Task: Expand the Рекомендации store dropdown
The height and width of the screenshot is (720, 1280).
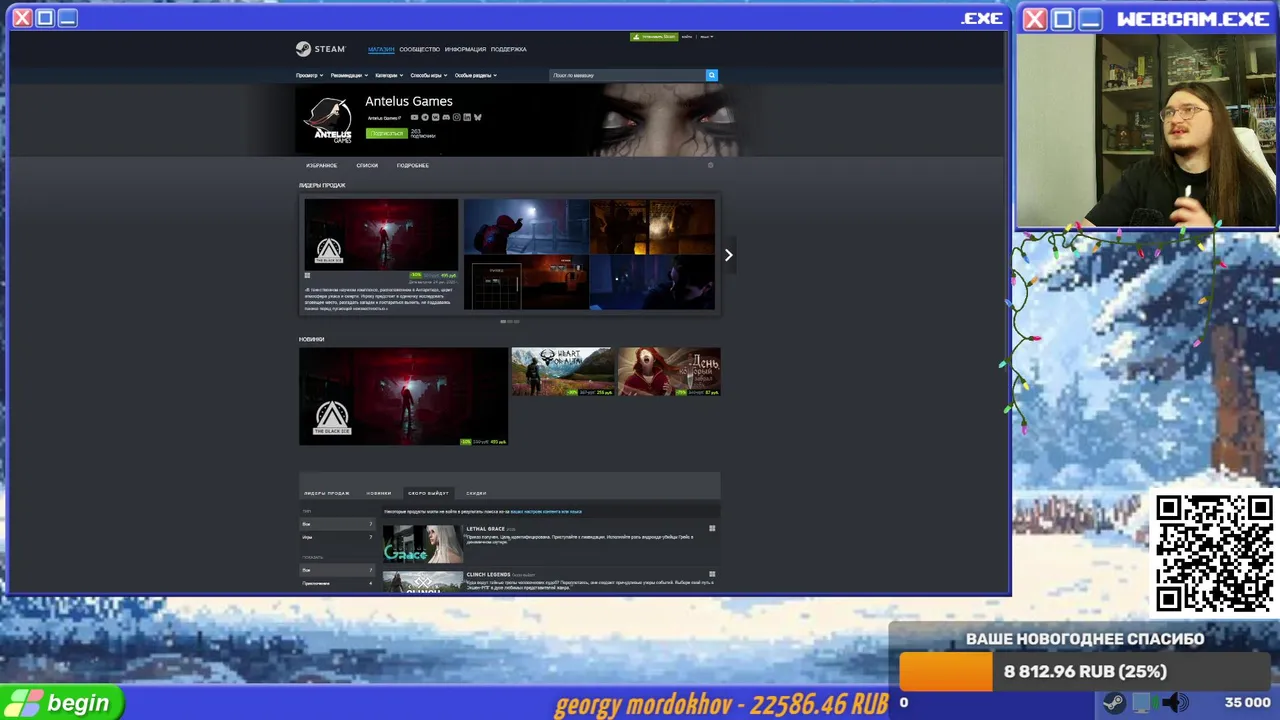Action: pyautogui.click(x=349, y=75)
